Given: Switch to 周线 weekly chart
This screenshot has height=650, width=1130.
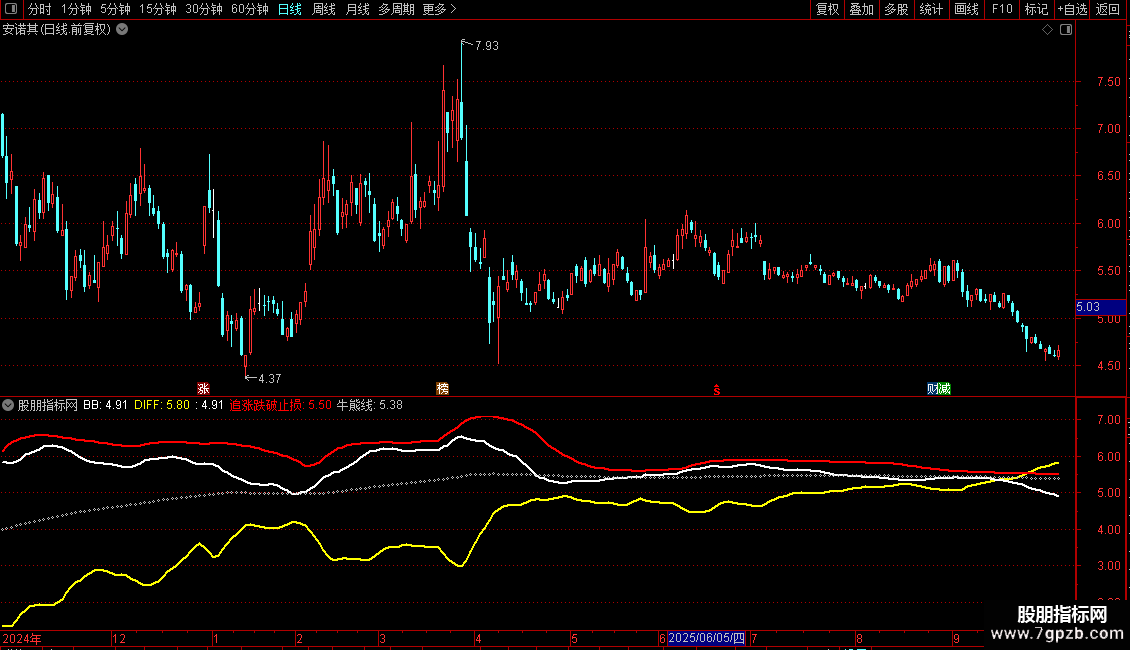Looking at the screenshot, I should click(324, 9).
